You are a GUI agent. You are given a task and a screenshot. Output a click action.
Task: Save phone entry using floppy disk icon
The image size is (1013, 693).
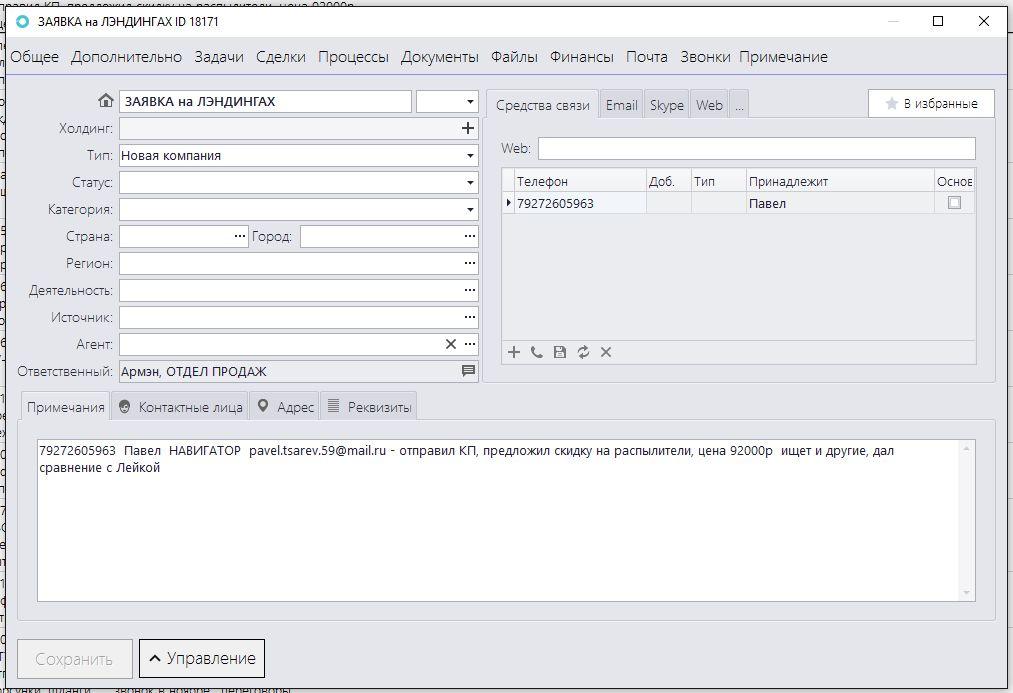coord(560,352)
